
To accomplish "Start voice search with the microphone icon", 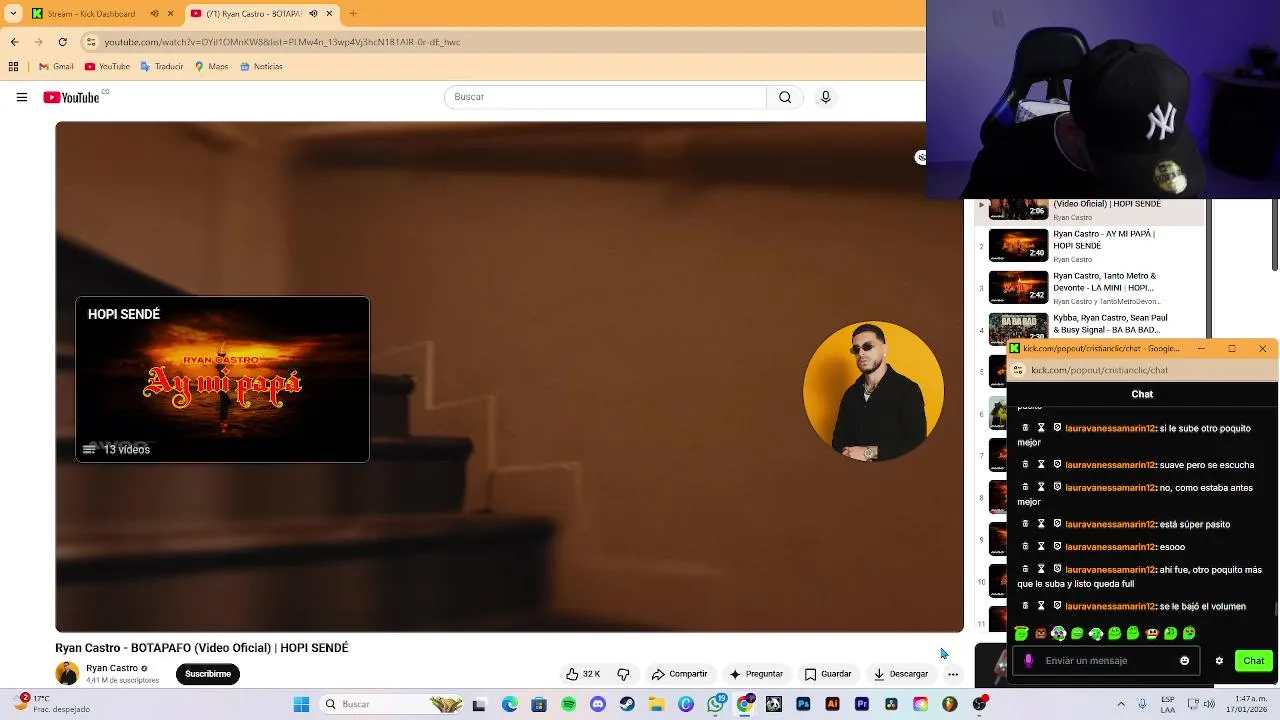I will click(825, 97).
